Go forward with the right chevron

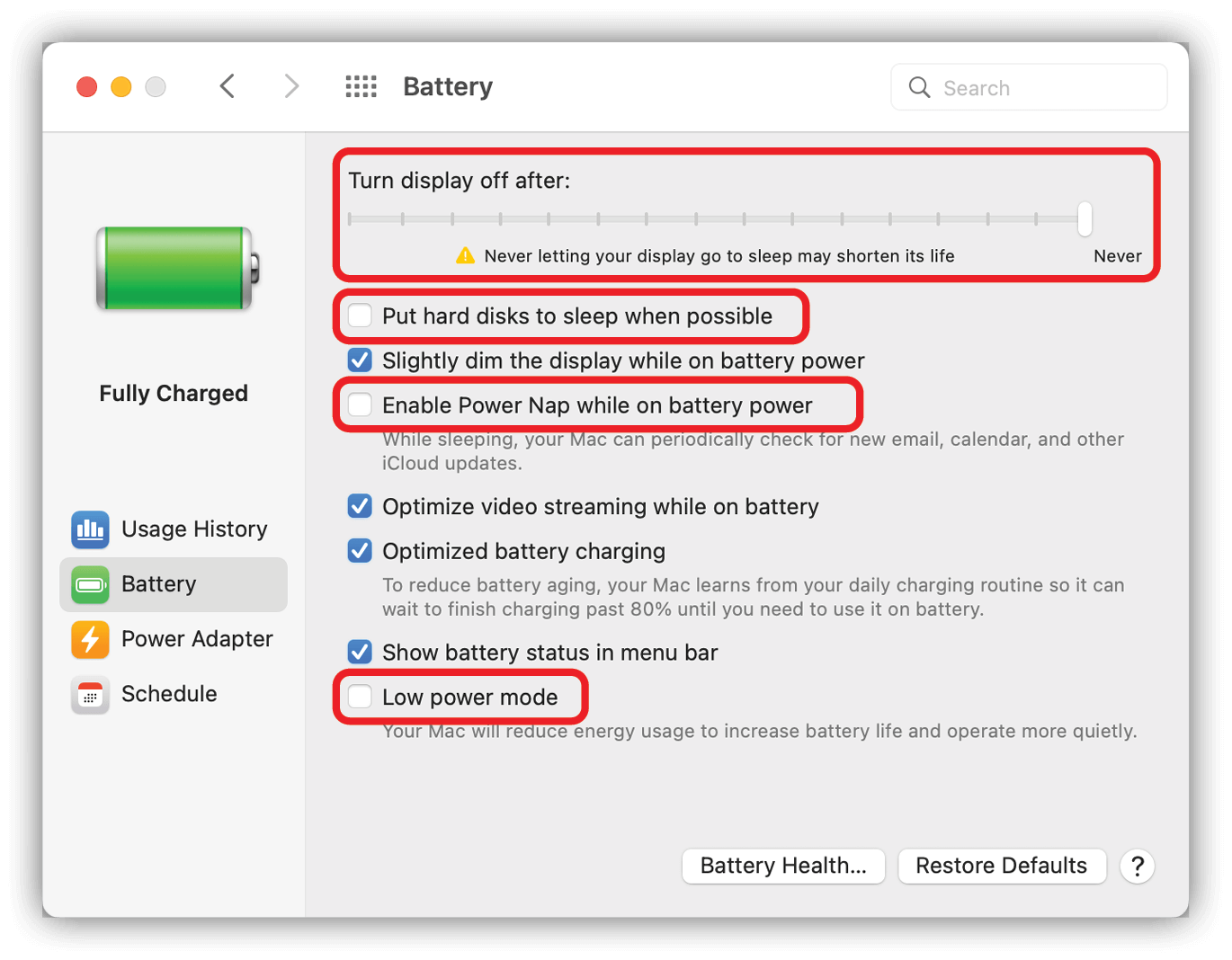pos(291,86)
